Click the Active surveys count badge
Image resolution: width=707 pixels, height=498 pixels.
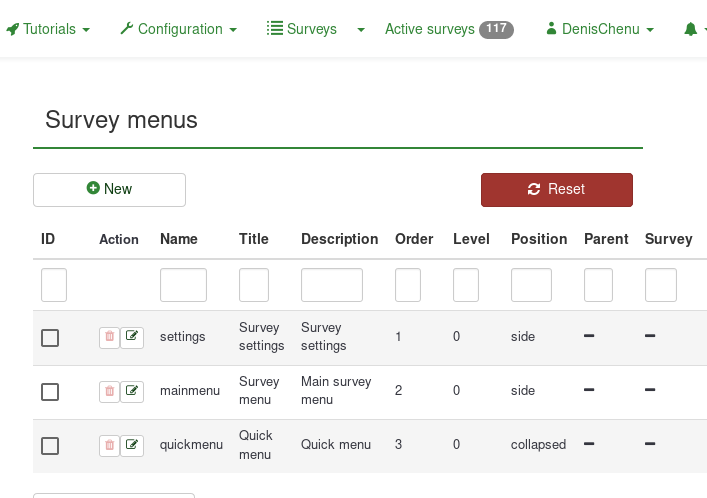[x=496, y=29]
